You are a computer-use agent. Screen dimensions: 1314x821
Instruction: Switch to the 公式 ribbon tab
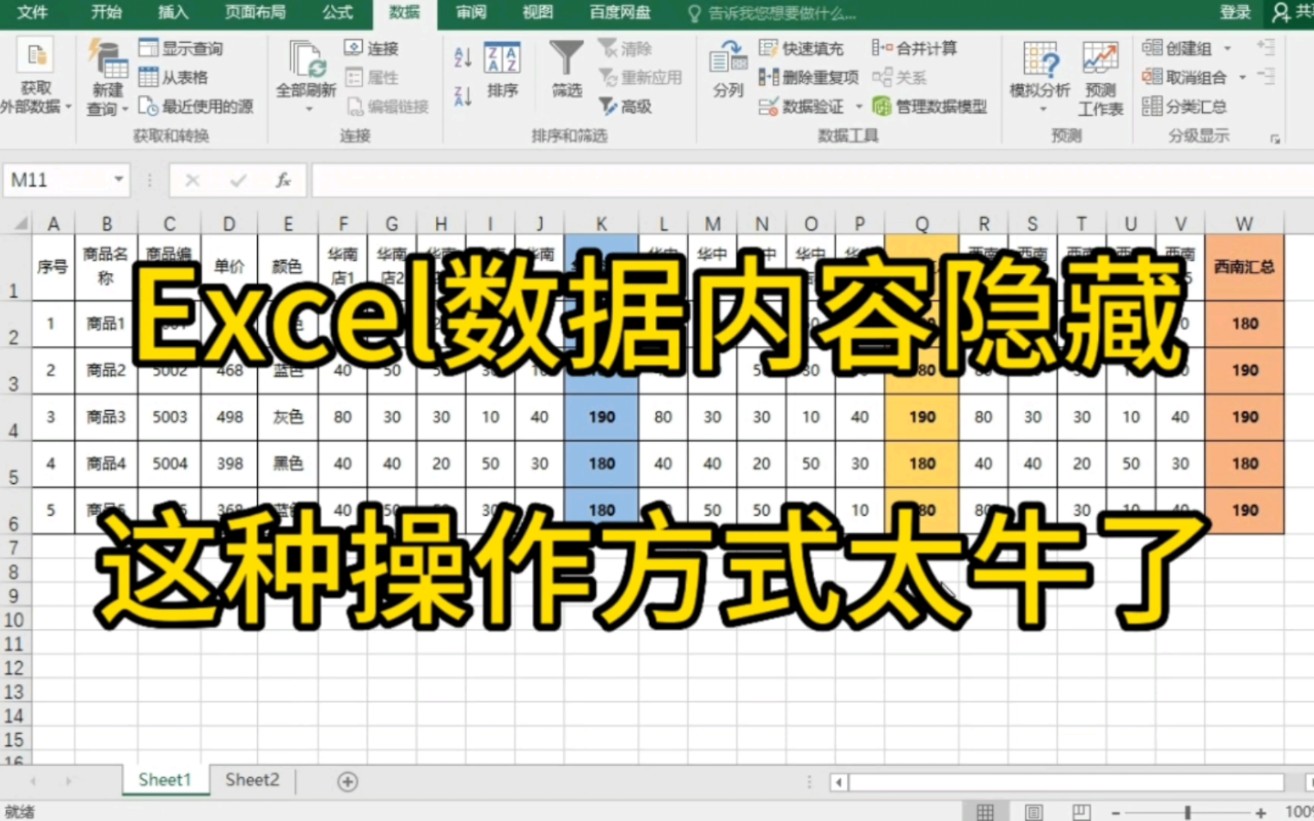coord(337,14)
